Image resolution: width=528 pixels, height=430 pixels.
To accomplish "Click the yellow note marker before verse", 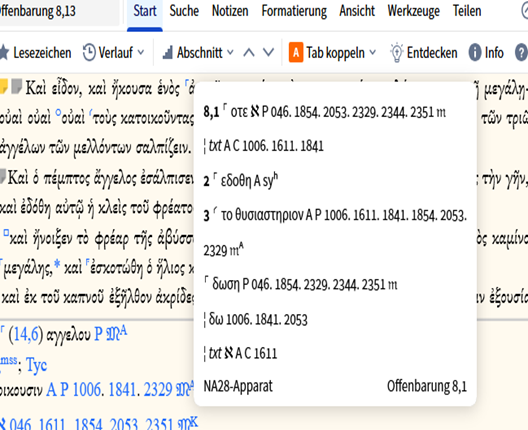I will coord(3,87).
